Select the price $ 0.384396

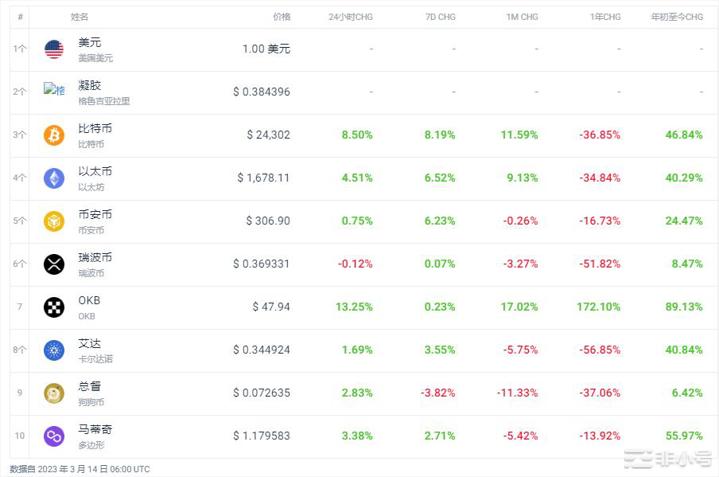pos(261,92)
